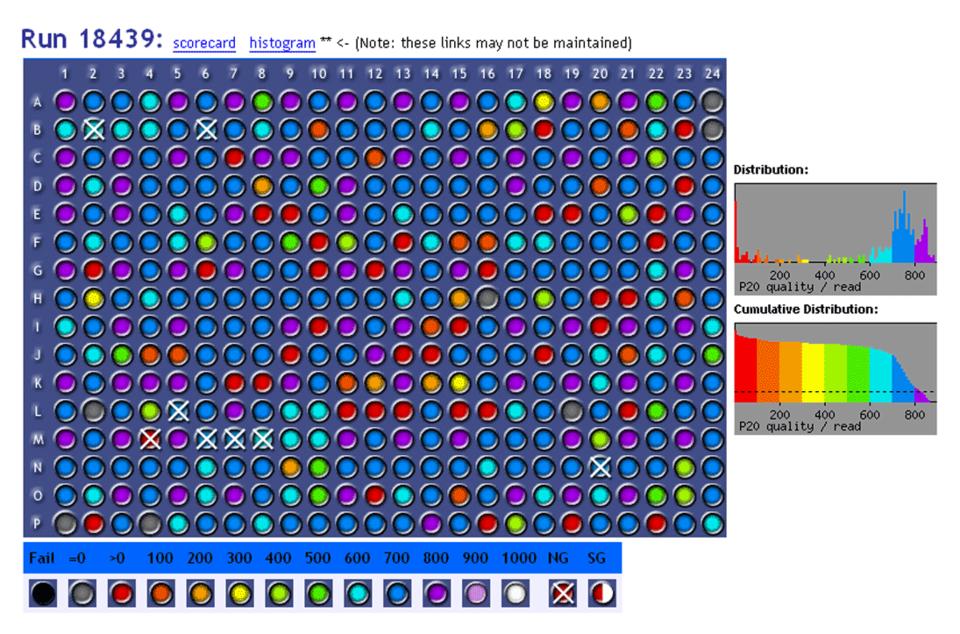This screenshot has width=960, height=634.
Task: Click the crossed-out well at B2
Action: click(94, 130)
